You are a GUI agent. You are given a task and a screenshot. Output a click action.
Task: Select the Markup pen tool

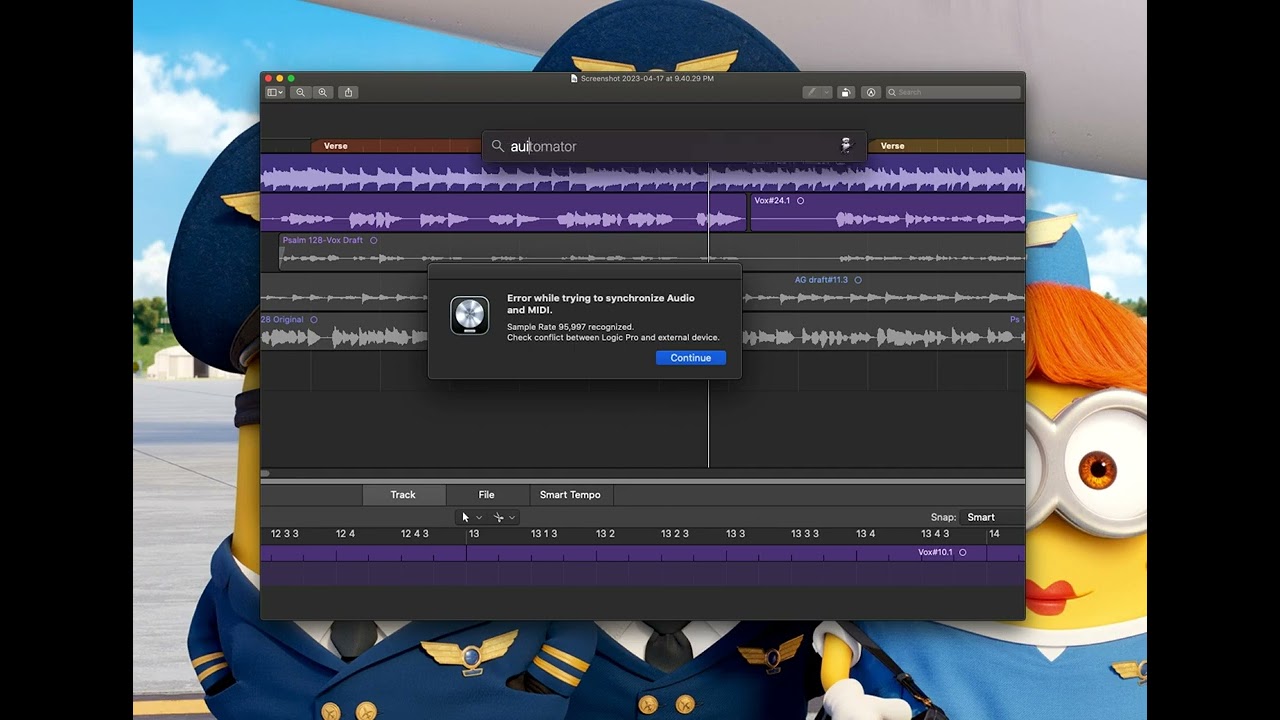tap(812, 92)
